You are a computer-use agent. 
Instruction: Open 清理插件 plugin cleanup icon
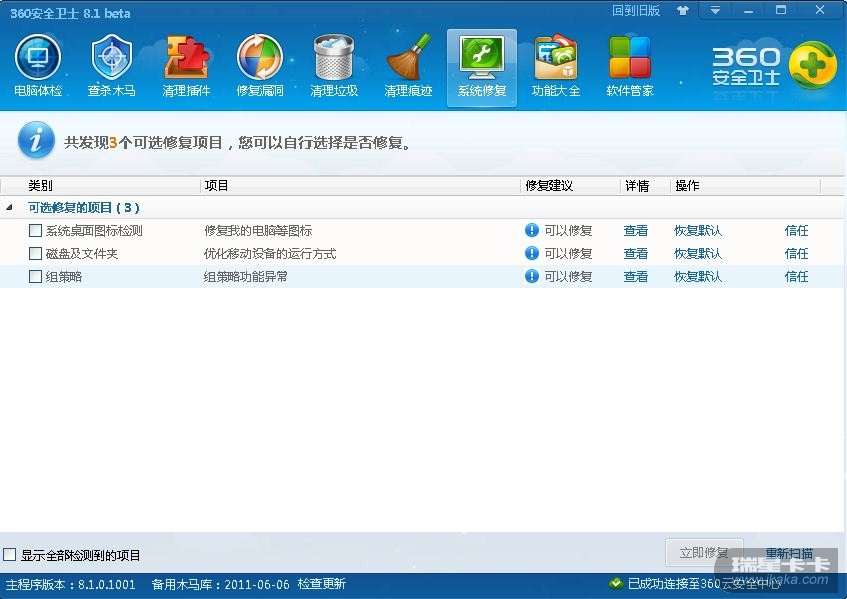(186, 66)
